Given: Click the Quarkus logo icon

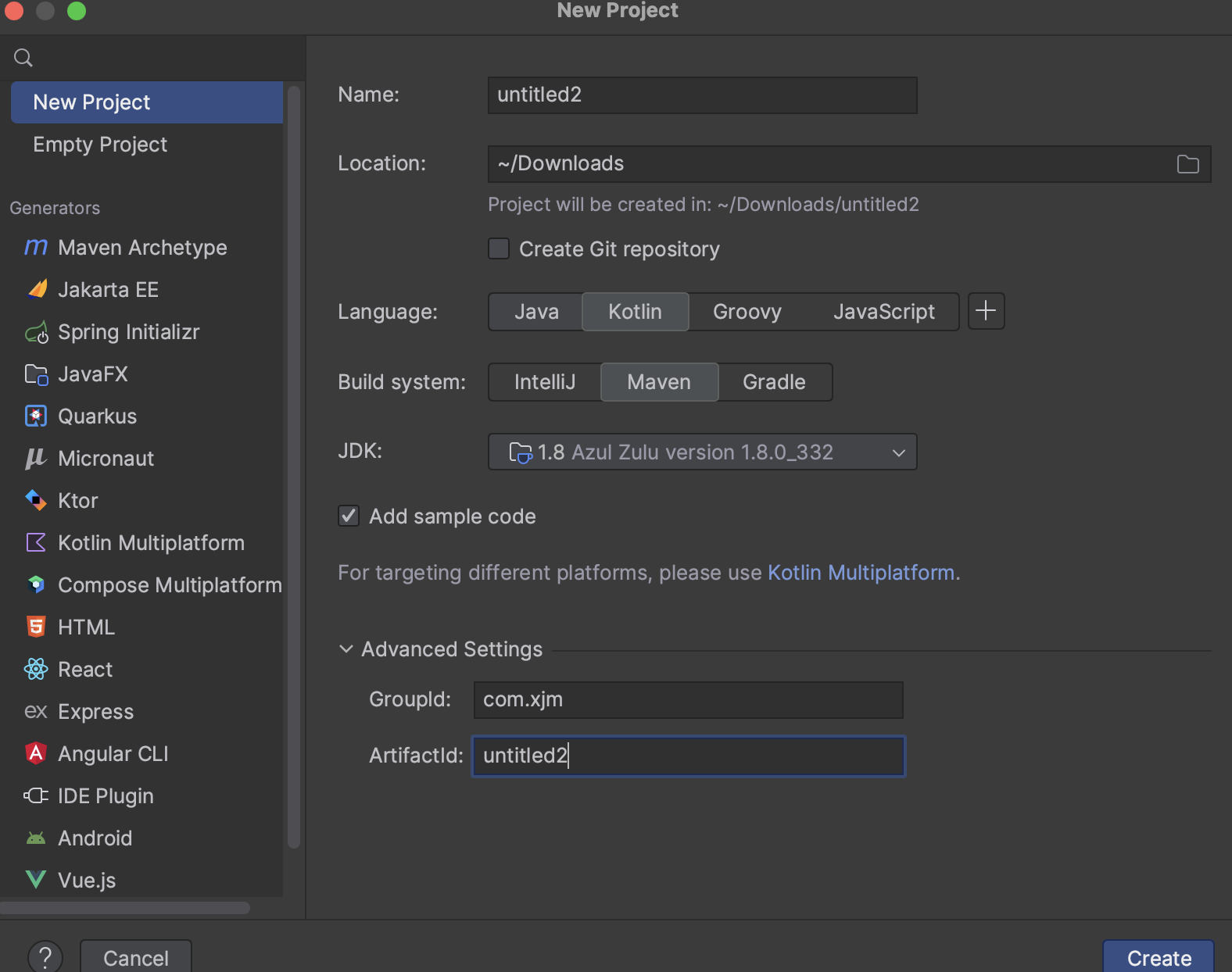Looking at the screenshot, I should point(36,416).
